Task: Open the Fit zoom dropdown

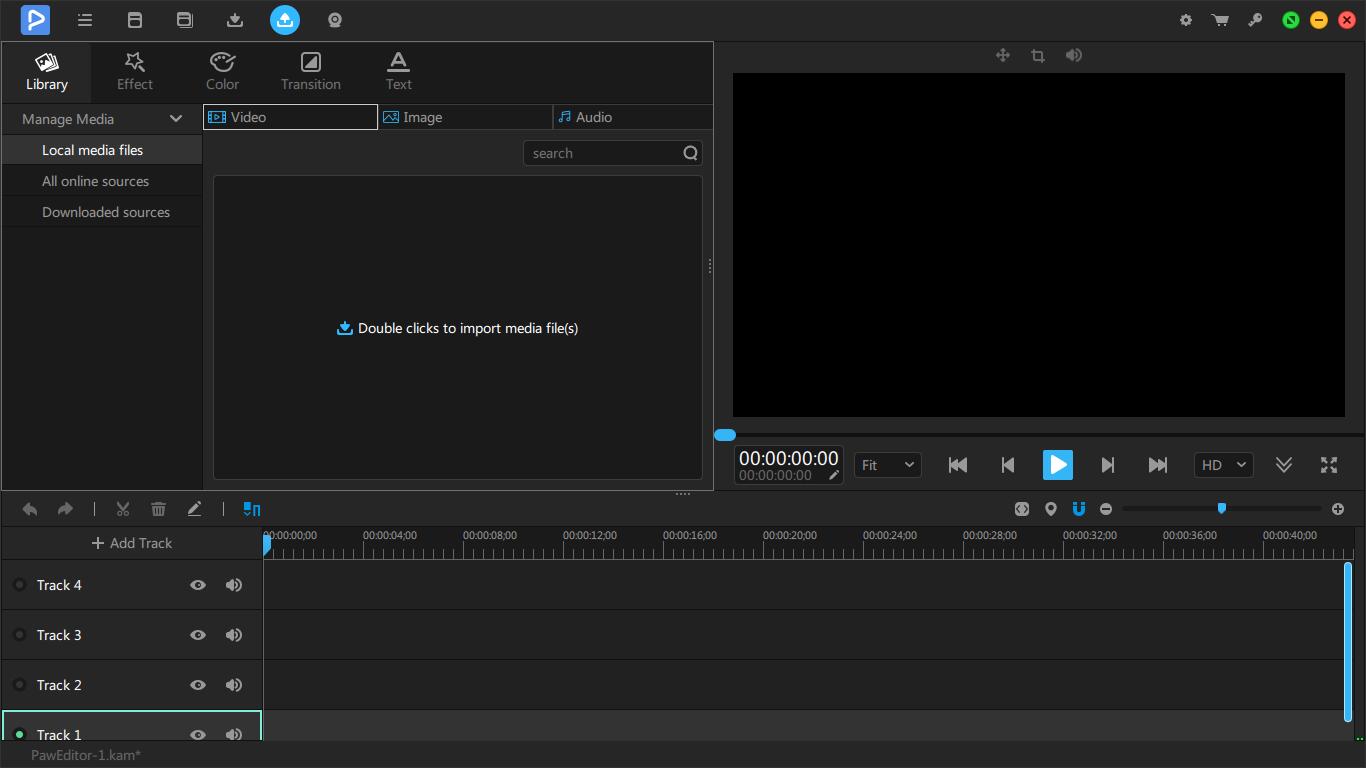Action: [887, 465]
